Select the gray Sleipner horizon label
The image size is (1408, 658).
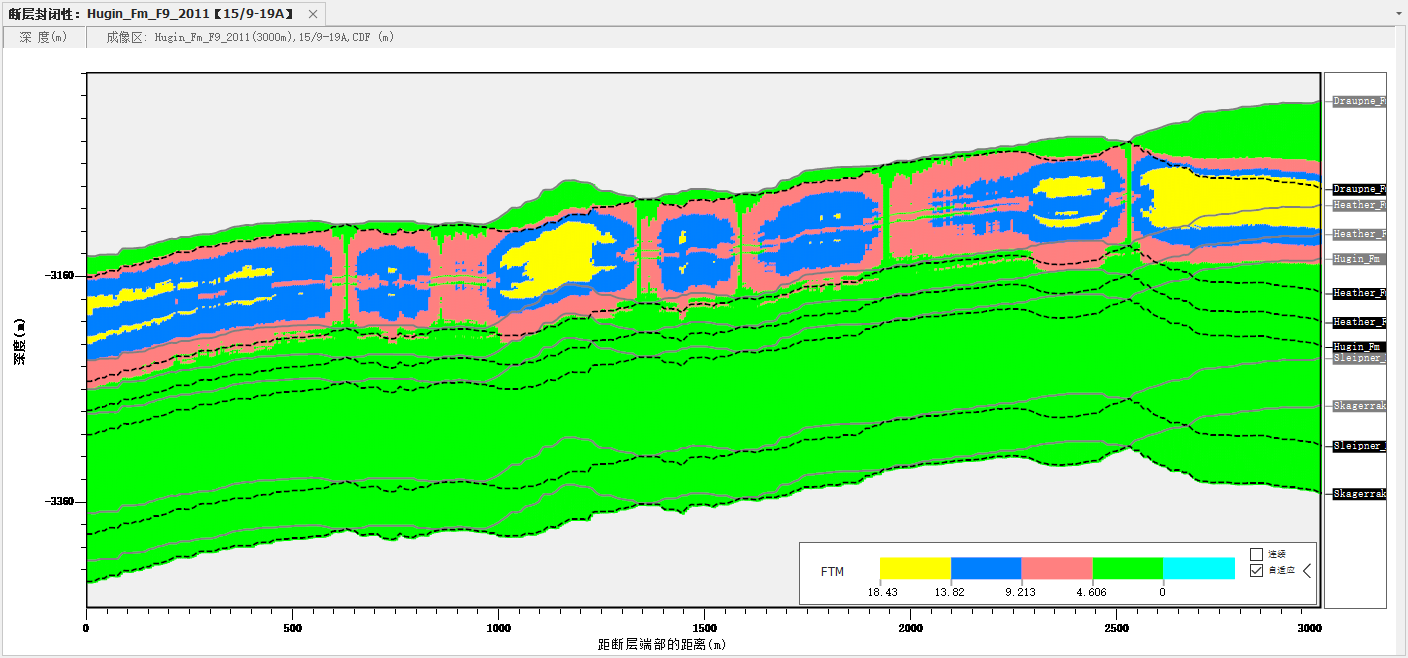click(1359, 358)
